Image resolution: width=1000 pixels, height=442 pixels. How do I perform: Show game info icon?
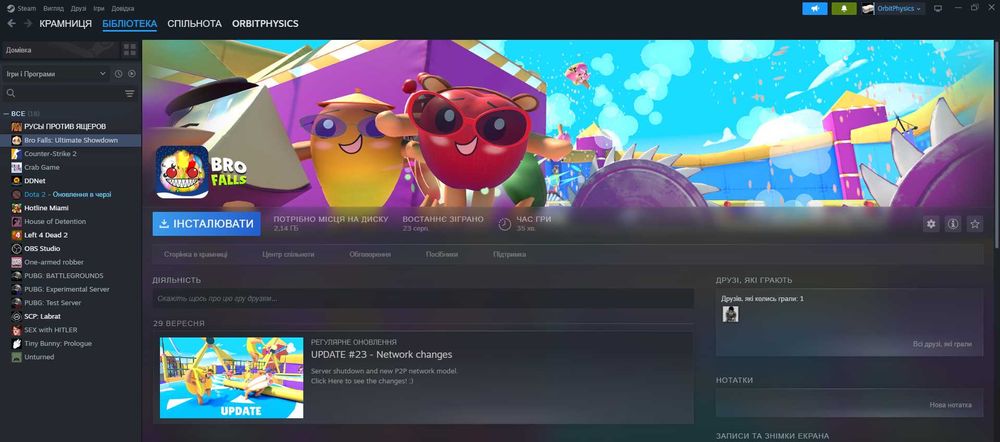tap(953, 224)
